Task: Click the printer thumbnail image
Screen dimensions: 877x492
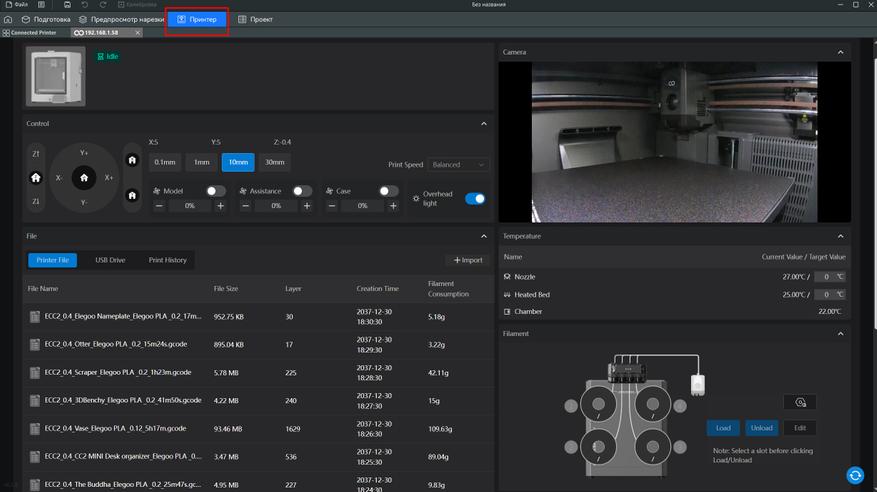Action: pos(57,76)
